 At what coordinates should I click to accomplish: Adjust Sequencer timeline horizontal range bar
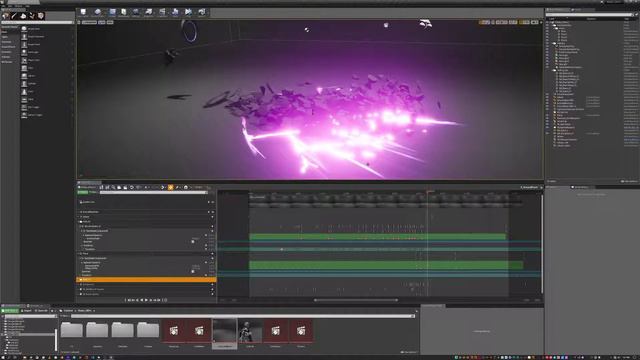tap(356, 300)
